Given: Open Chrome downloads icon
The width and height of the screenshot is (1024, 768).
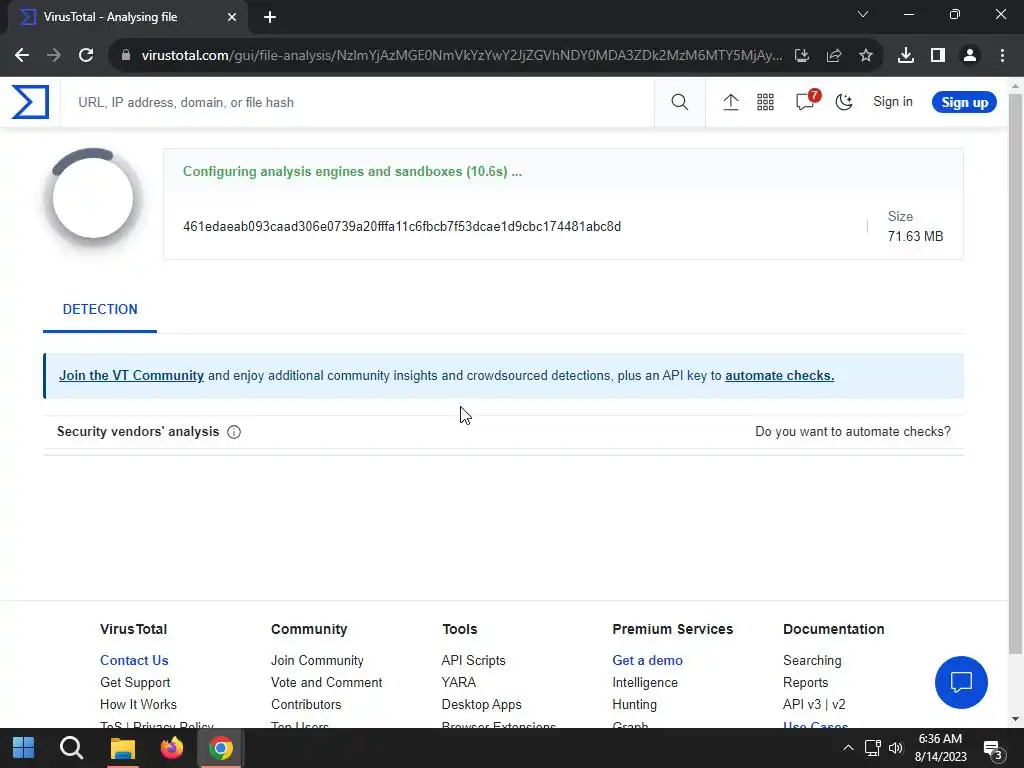Looking at the screenshot, I should 906,56.
